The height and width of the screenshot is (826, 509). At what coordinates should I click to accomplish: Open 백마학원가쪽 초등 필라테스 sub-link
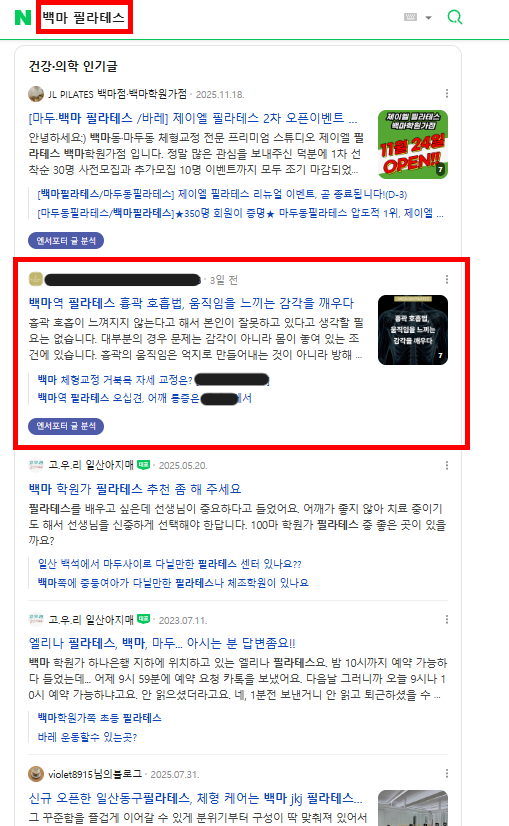coord(100,718)
